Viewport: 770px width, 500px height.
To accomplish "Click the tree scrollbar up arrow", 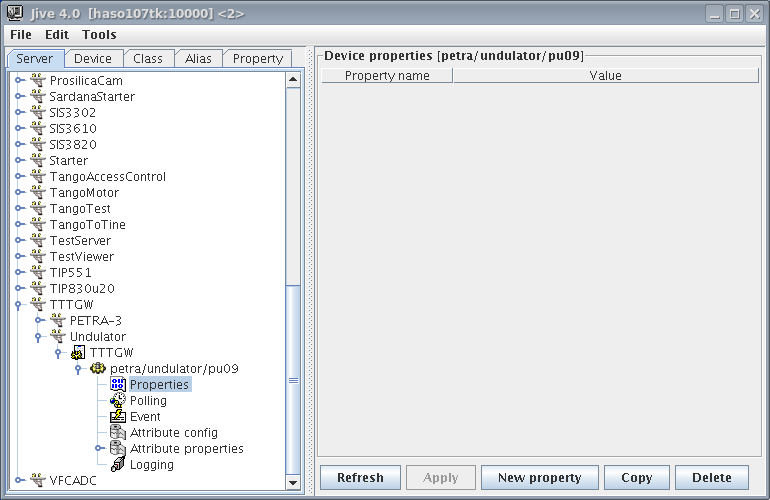I will pyautogui.click(x=293, y=80).
